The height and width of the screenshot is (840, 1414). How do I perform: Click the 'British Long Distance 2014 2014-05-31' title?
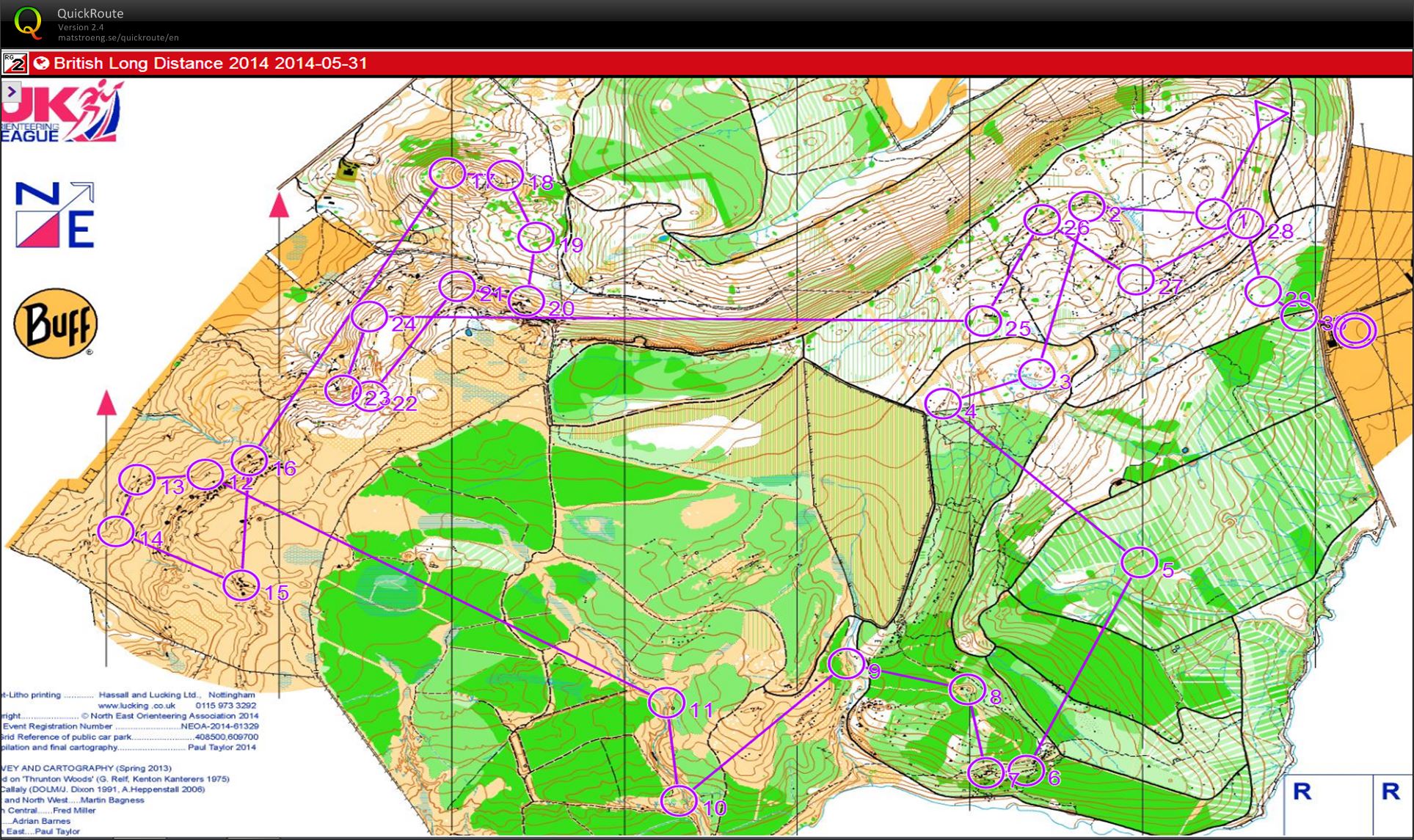(210, 63)
